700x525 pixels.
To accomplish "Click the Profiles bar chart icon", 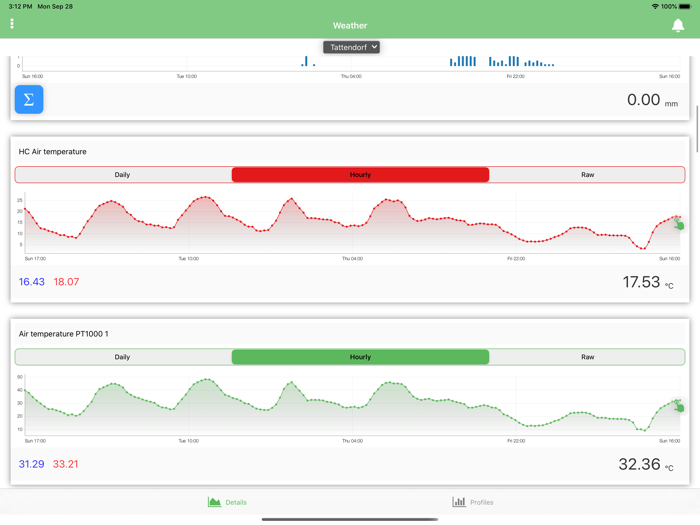I will [x=458, y=502].
